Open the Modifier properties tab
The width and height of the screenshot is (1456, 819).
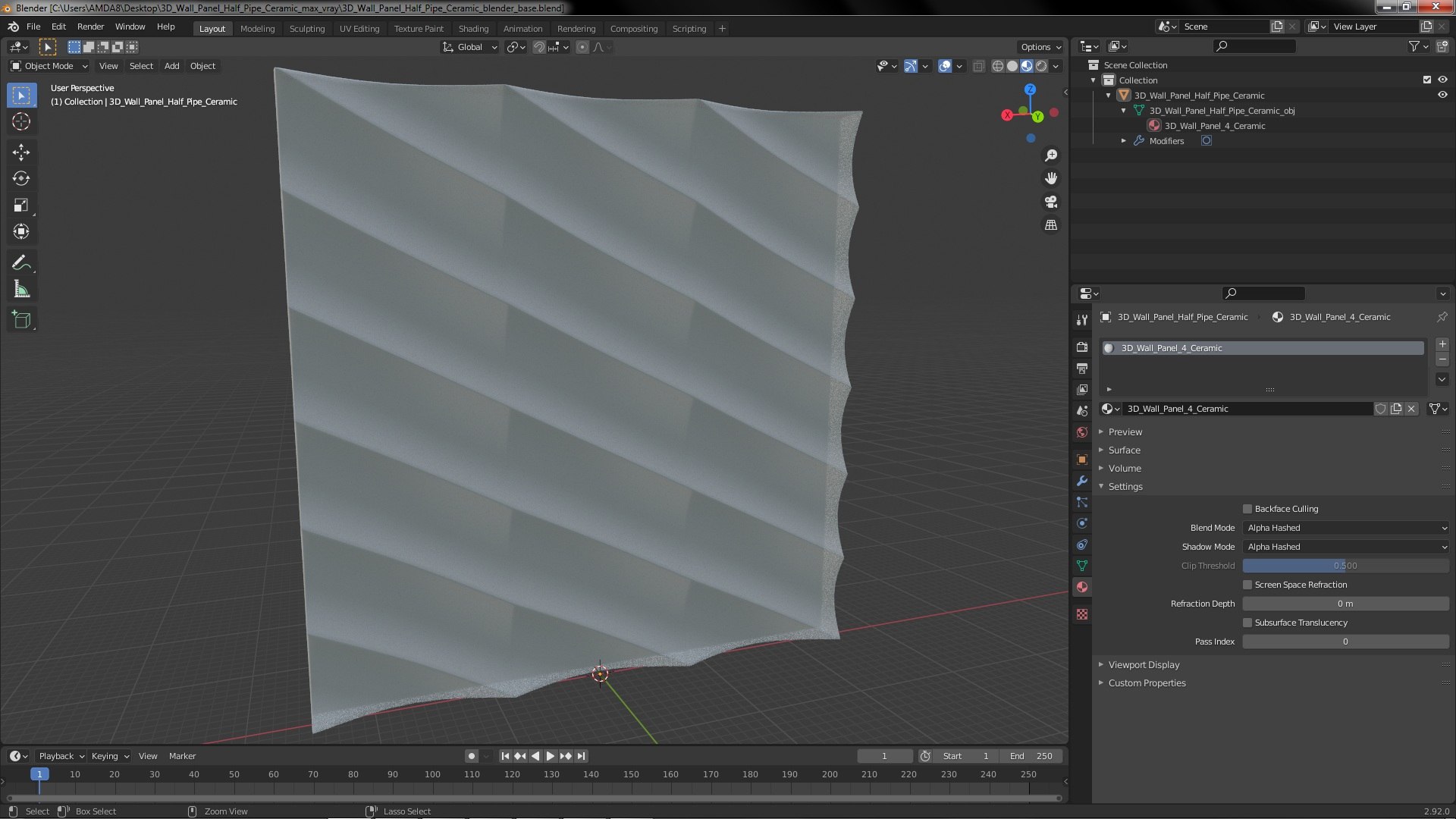click(1082, 481)
